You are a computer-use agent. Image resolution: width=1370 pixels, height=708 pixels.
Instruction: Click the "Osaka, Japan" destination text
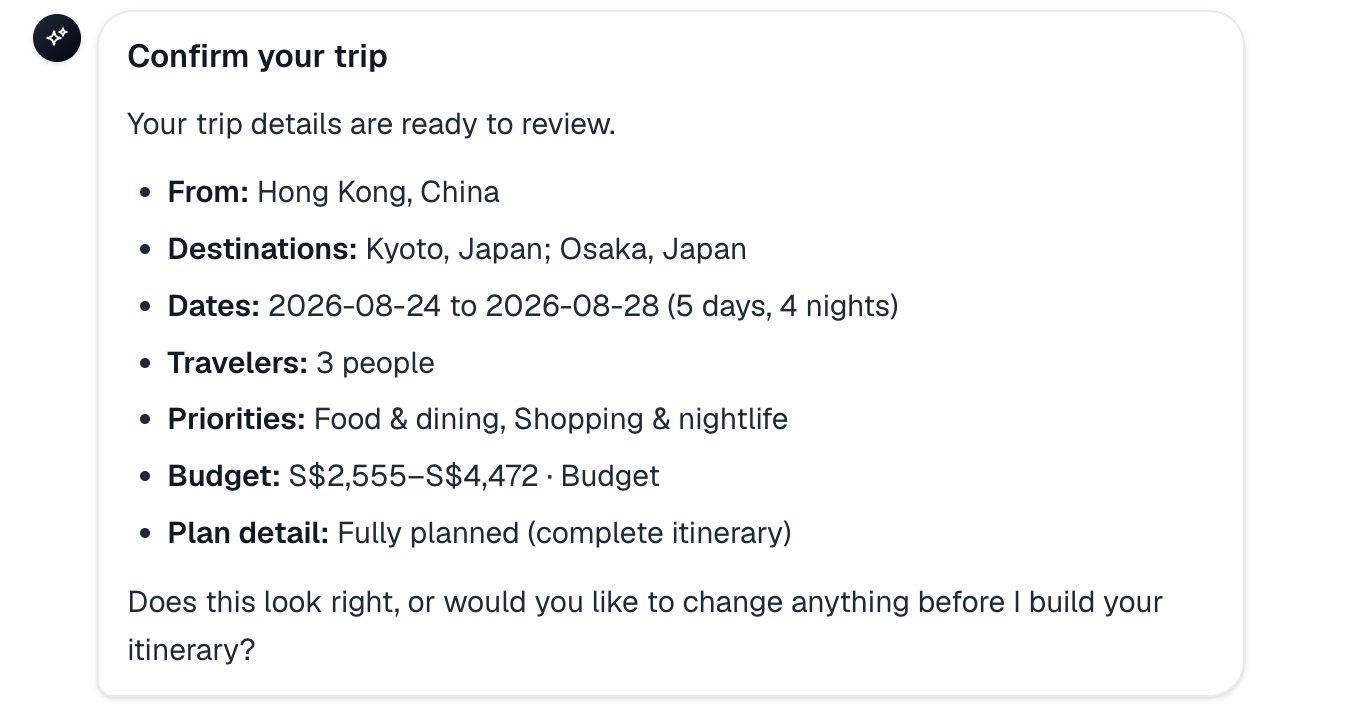[653, 249]
